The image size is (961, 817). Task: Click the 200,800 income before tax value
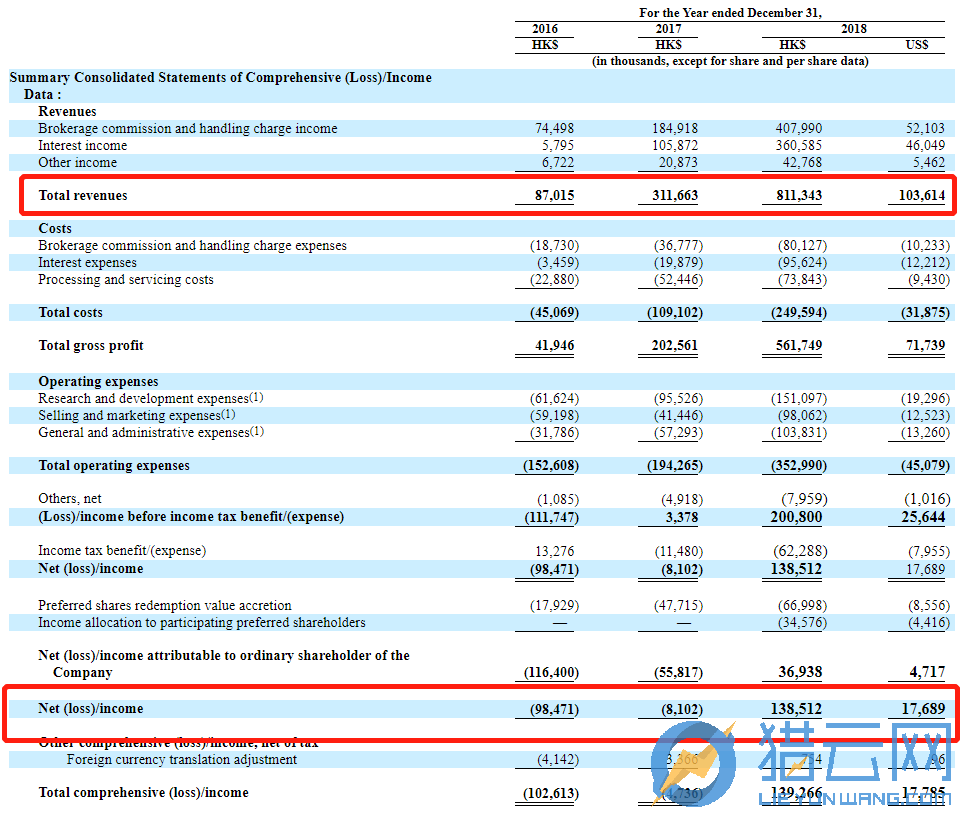pyautogui.click(x=797, y=517)
